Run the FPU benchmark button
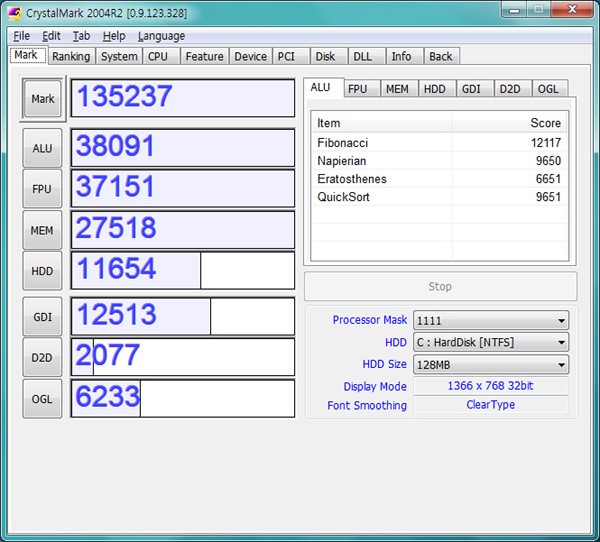This screenshot has height=542, width=600. tap(42, 189)
